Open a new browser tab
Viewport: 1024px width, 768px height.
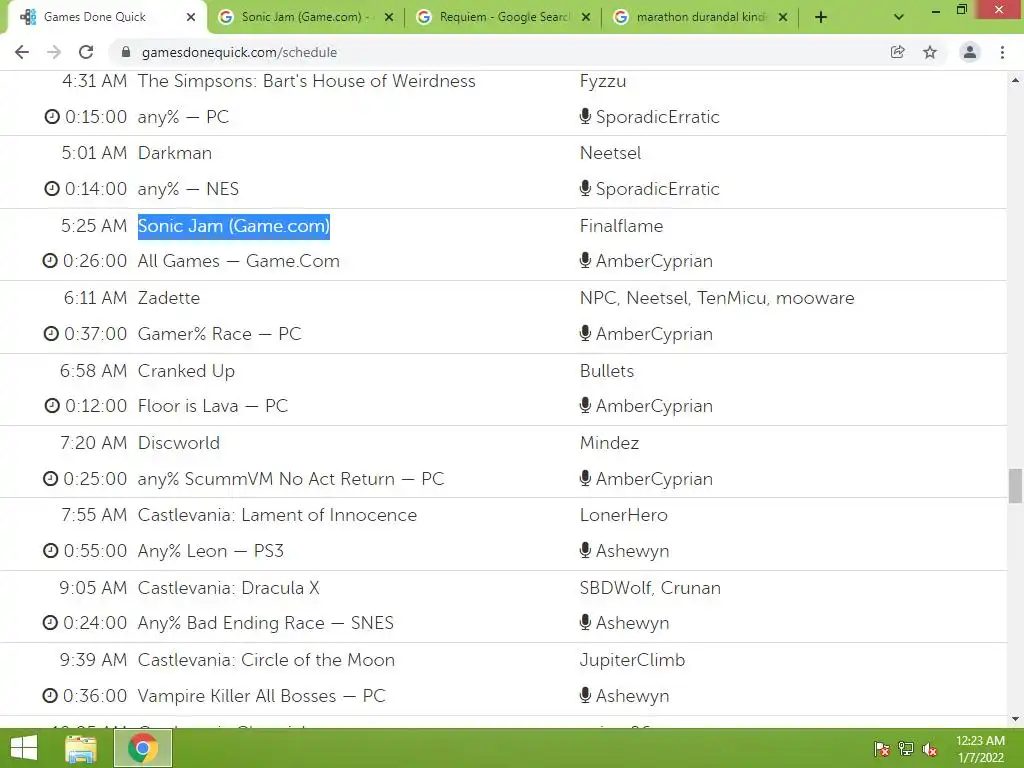pos(821,18)
